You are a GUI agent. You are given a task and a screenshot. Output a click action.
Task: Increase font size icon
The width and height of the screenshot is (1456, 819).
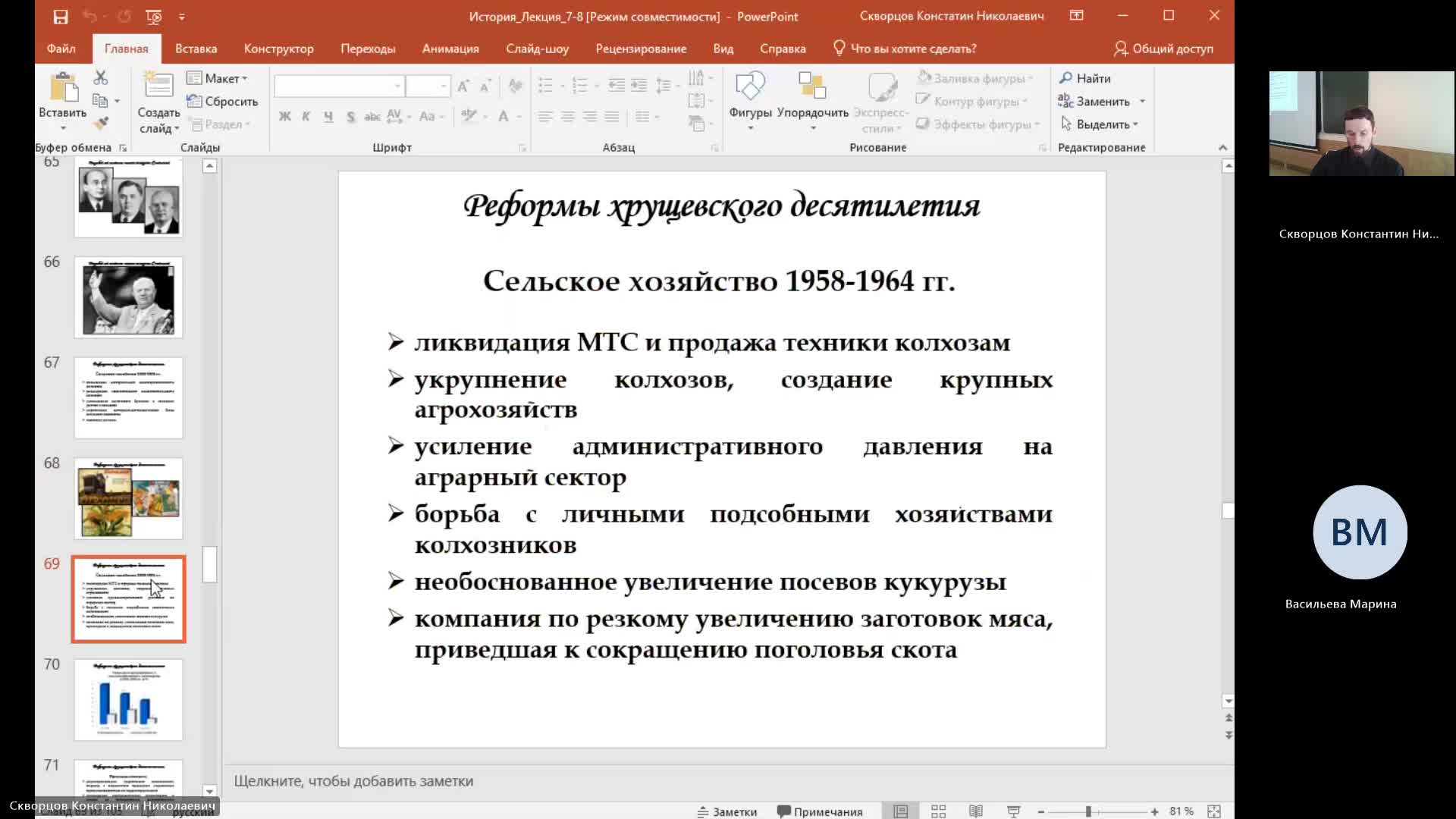pyautogui.click(x=463, y=86)
